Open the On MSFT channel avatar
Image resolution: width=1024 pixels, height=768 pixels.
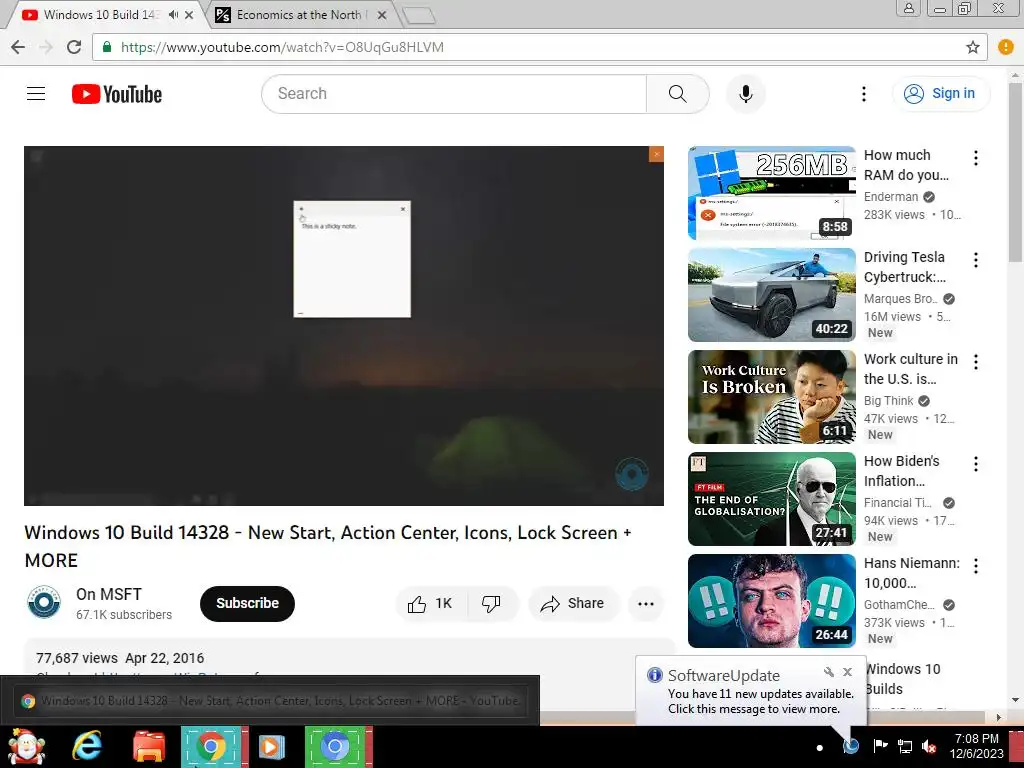pos(44,602)
